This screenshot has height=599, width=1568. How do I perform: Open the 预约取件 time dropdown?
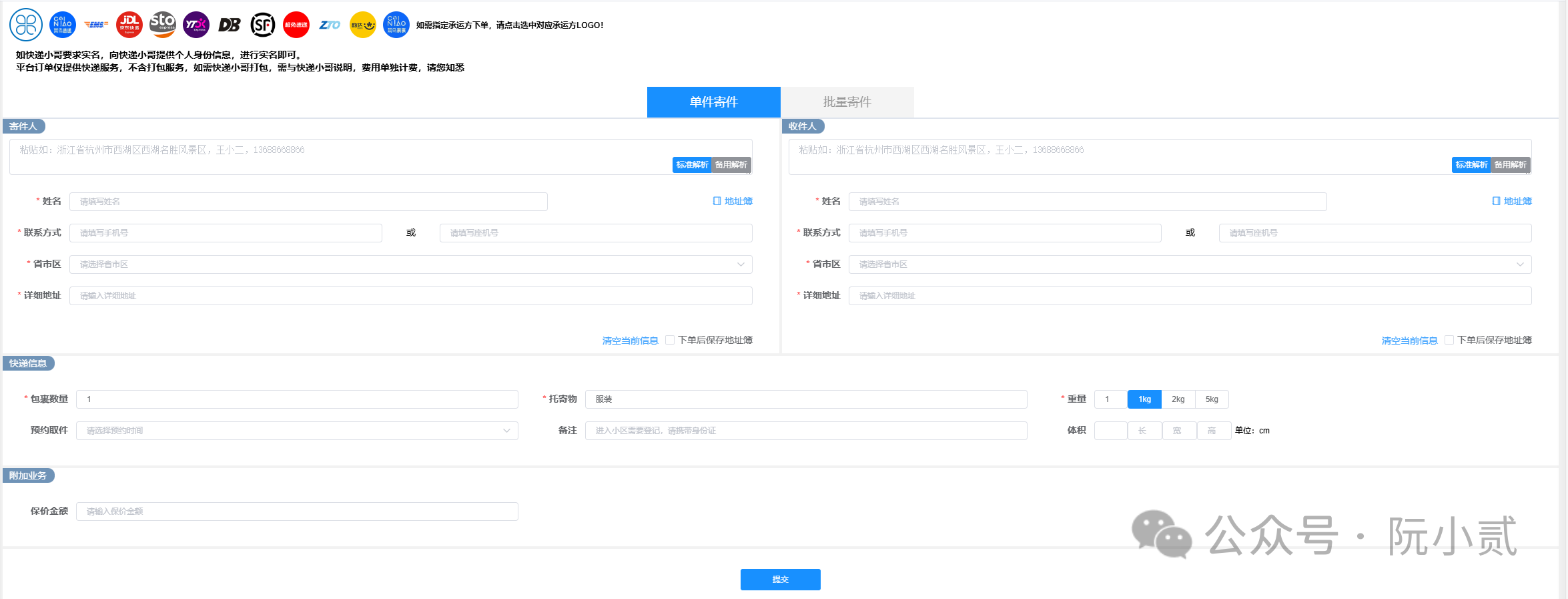click(x=297, y=431)
